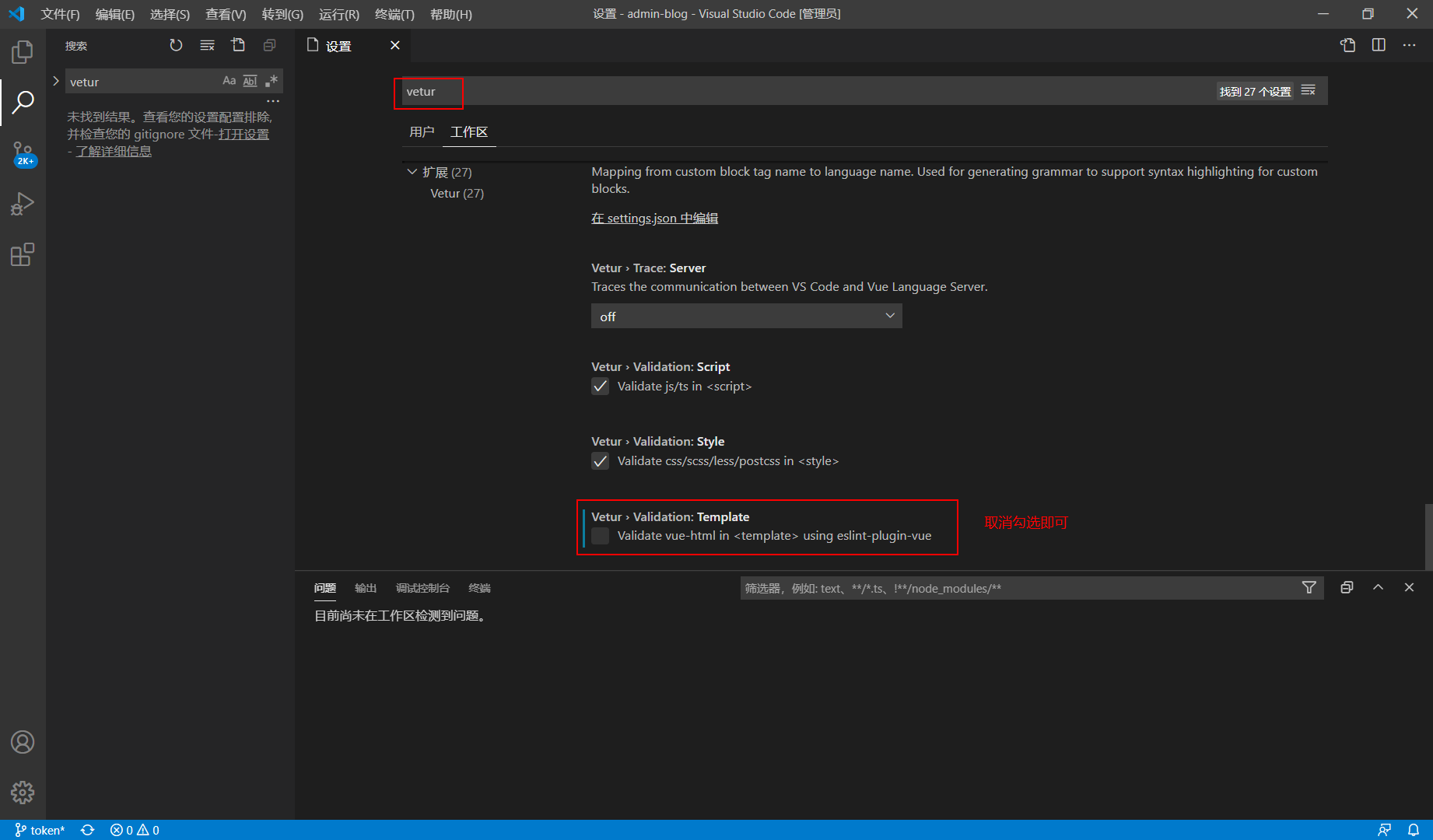Uncheck Validate vue-html in template

(600, 535)
